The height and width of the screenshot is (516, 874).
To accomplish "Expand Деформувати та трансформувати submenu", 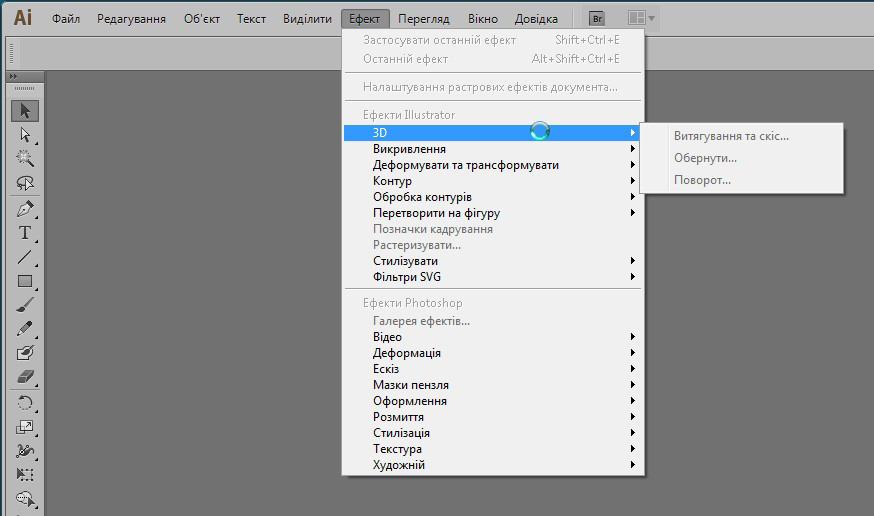I will tap(493, 165).
